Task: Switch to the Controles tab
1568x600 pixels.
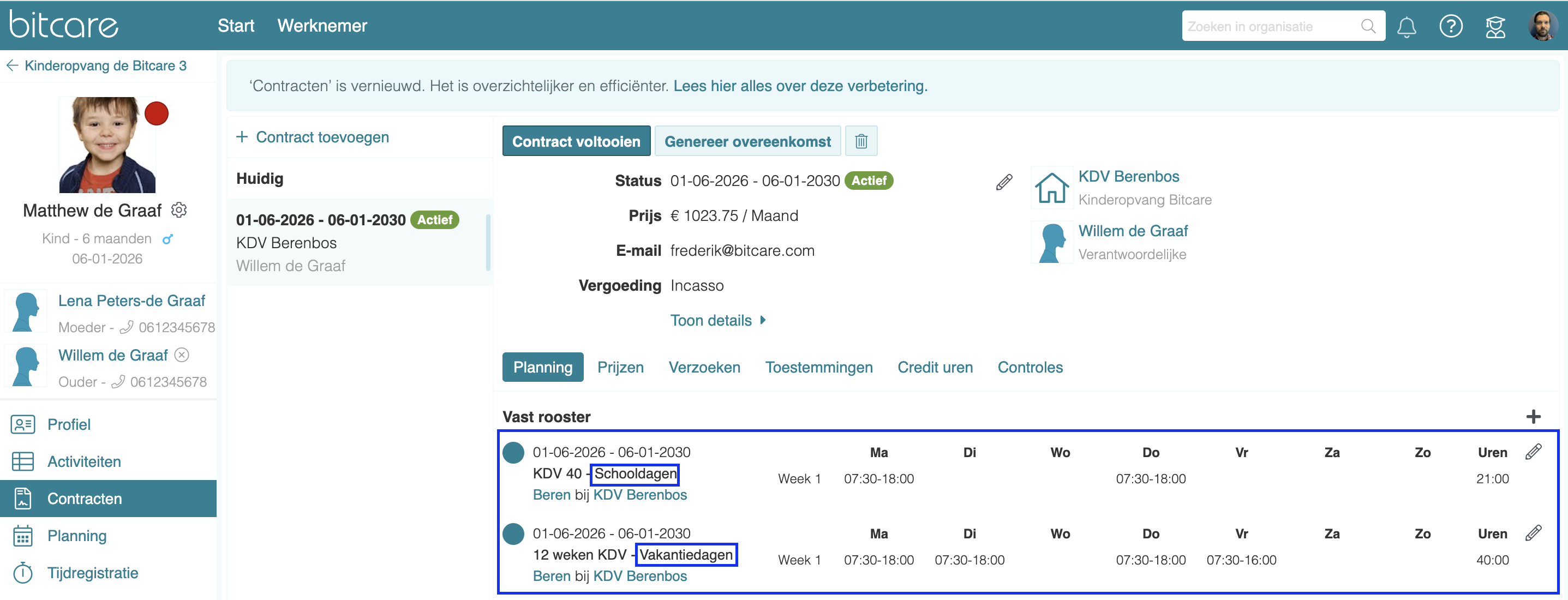Action: pyautogui.click(x=1030, y=367)
